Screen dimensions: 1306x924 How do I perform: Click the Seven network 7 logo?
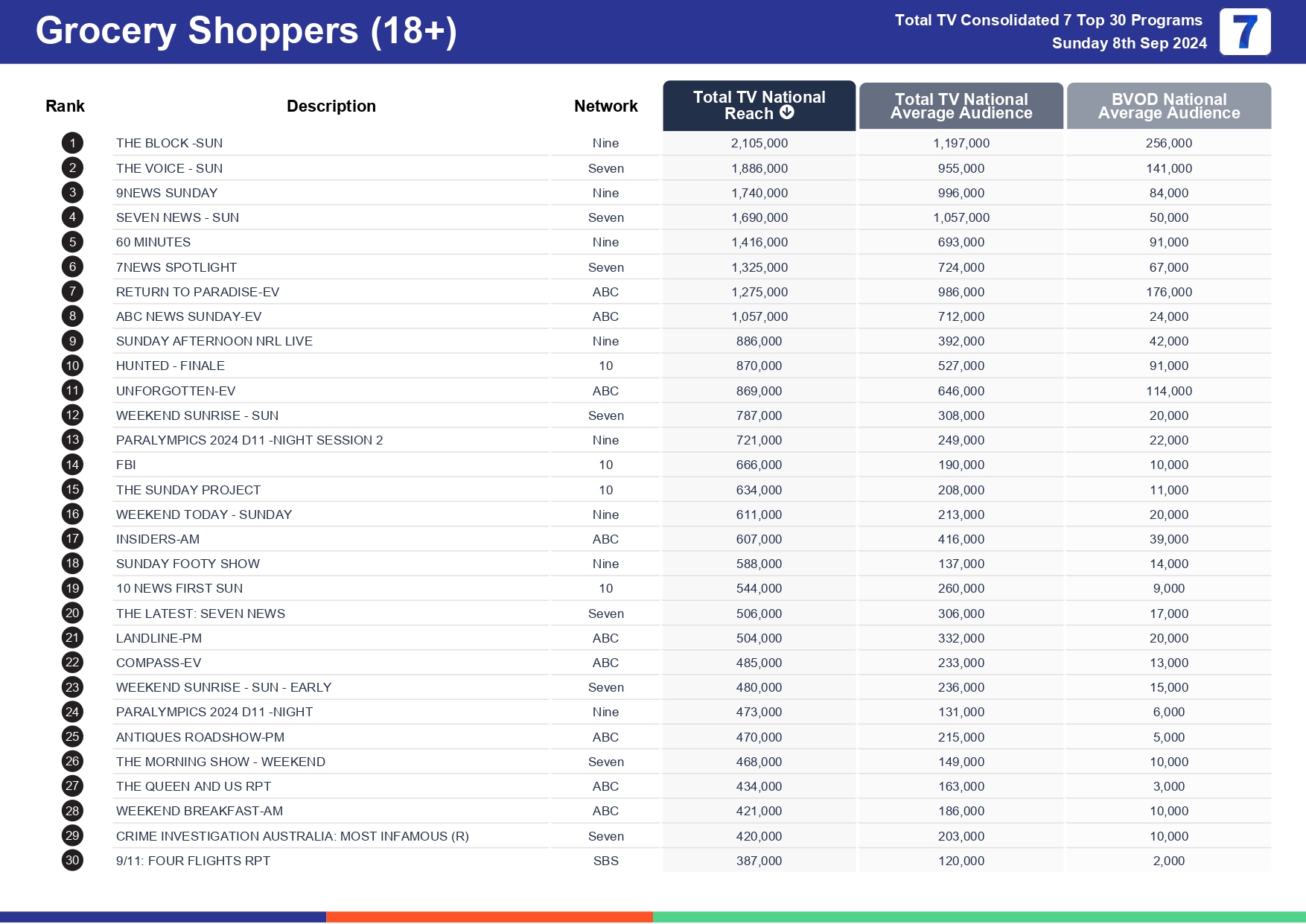point(1245,32)
